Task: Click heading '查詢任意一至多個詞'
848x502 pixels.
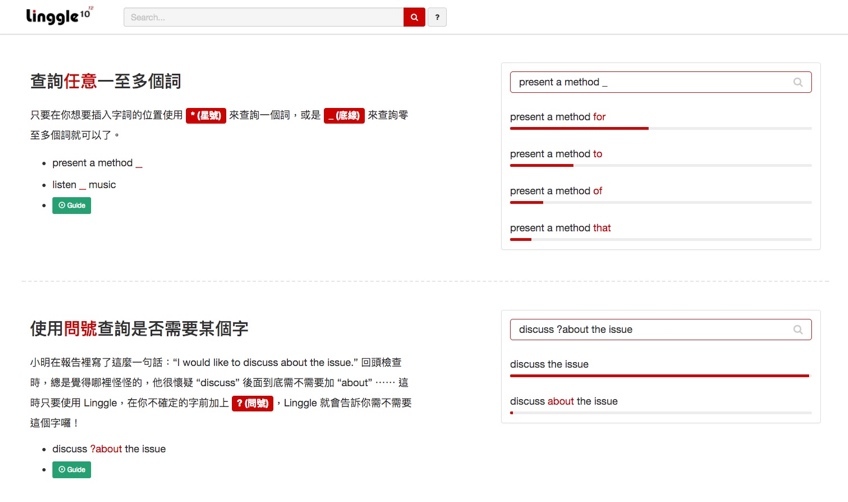Action: [x=105, y=81]
